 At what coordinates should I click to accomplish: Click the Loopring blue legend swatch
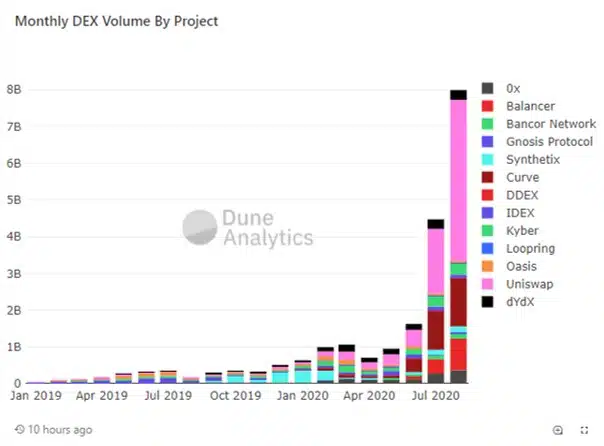coord(487,248)
